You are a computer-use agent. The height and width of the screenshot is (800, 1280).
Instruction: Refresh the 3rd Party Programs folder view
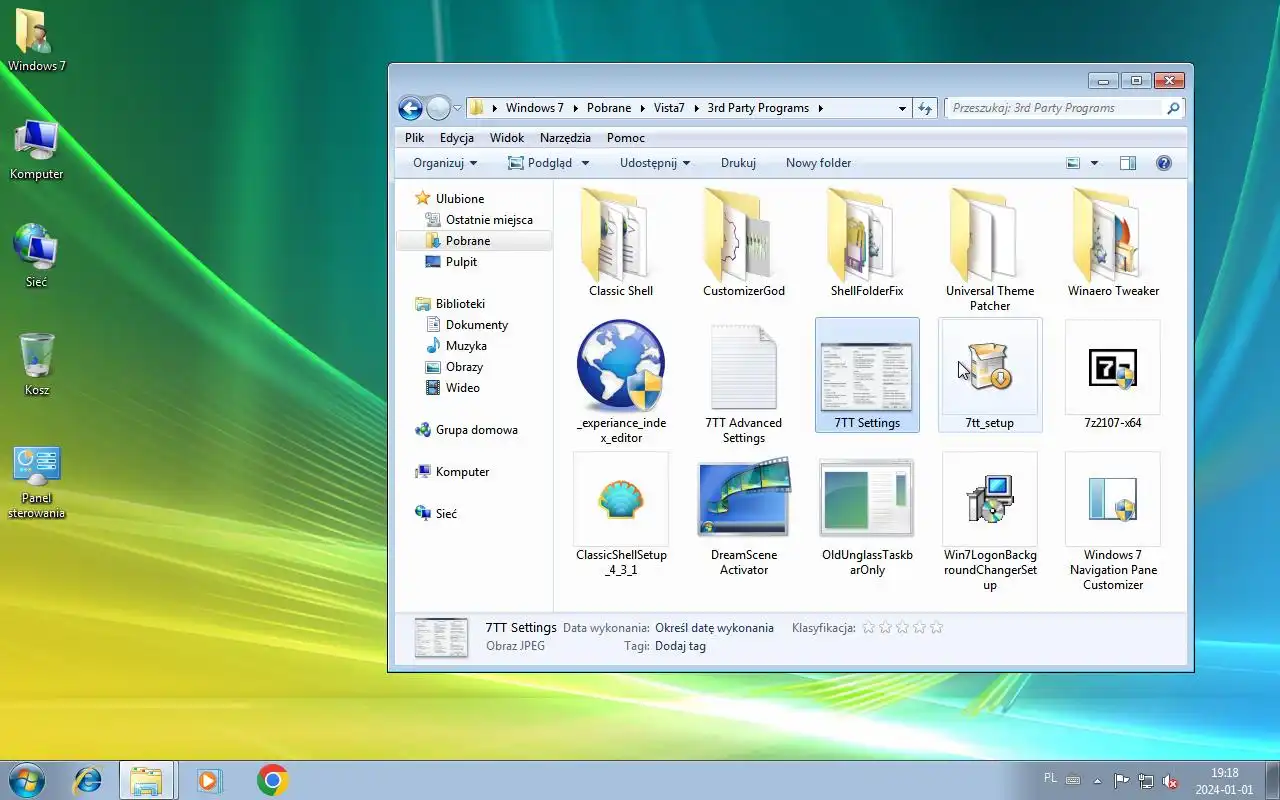click(x=925, y=108)
